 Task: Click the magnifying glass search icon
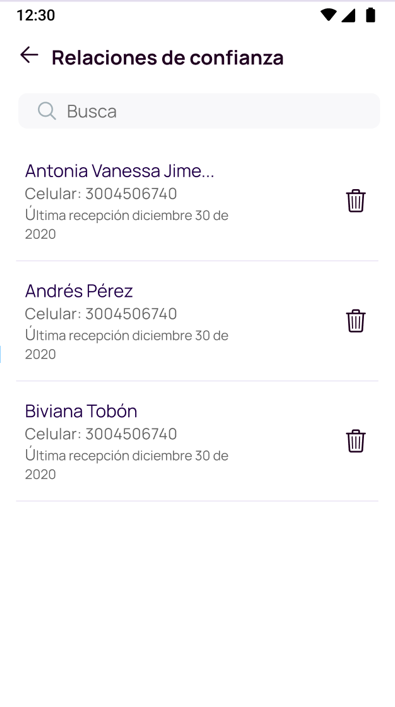pos(47,111)
